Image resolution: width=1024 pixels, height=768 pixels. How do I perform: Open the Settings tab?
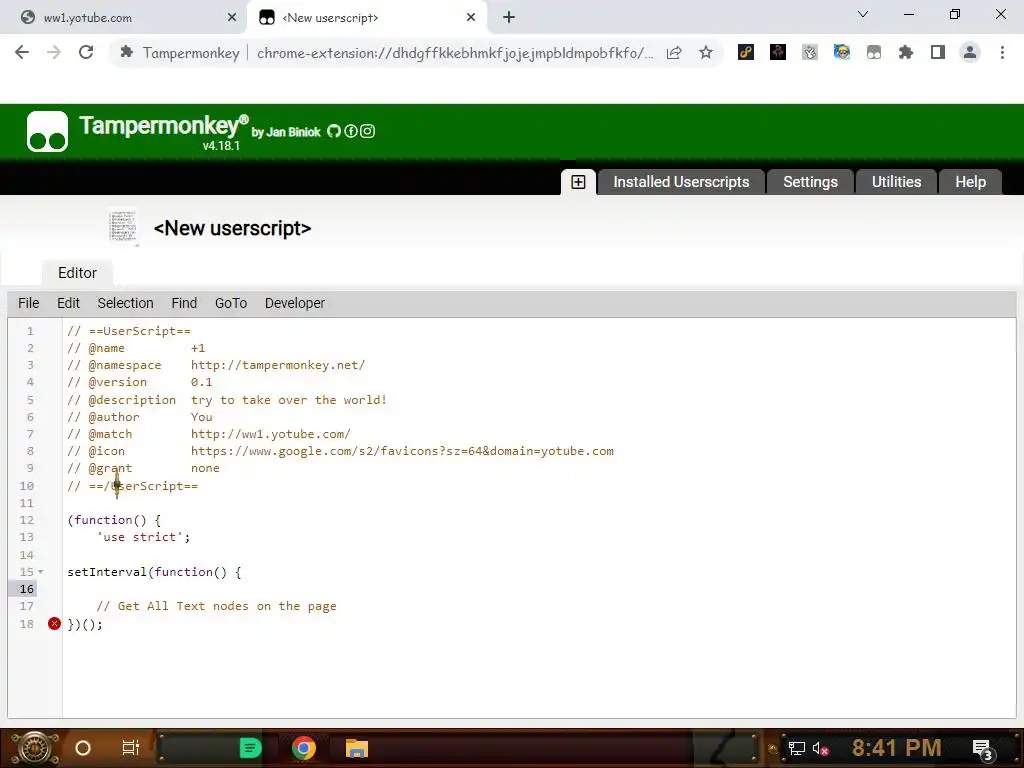coord(810,182)
